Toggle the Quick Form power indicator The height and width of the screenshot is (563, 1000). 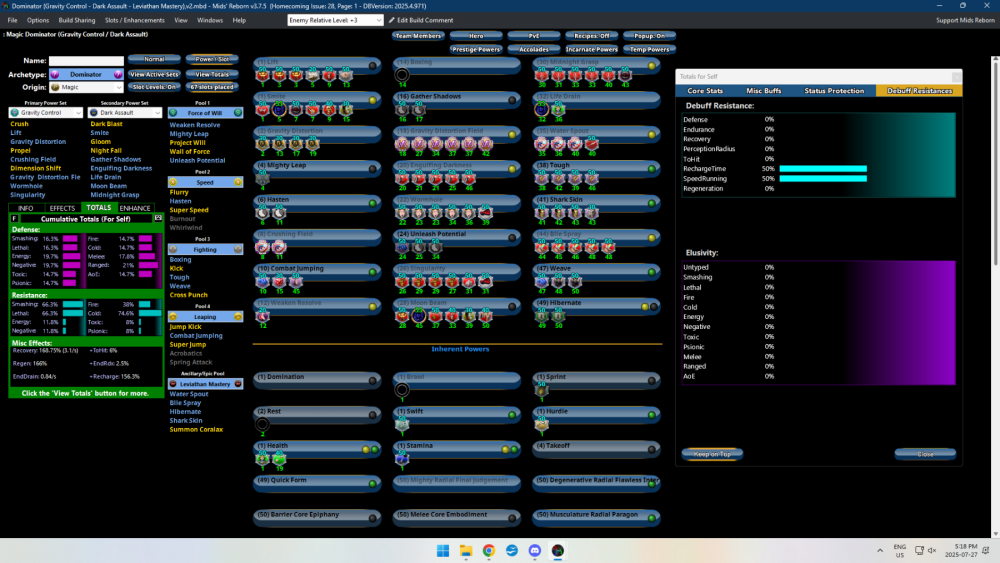coord(372,484)
